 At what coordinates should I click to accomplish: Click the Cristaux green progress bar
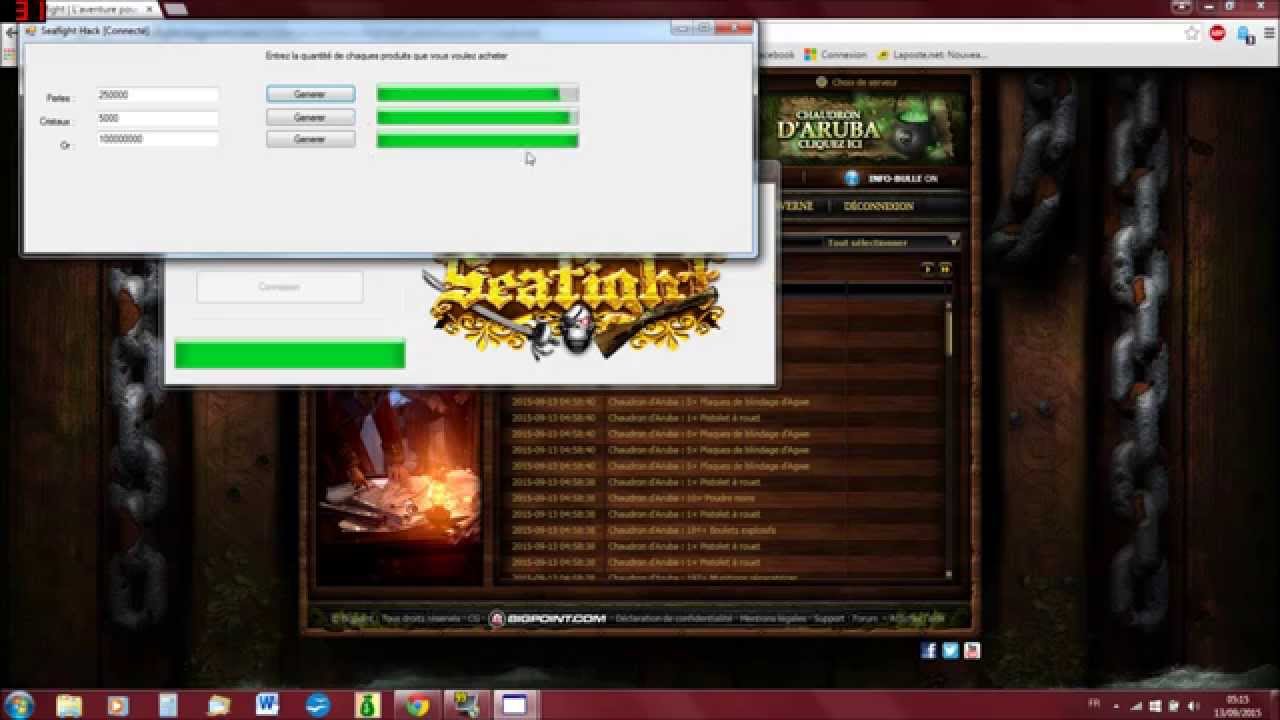tap(477, 117)
